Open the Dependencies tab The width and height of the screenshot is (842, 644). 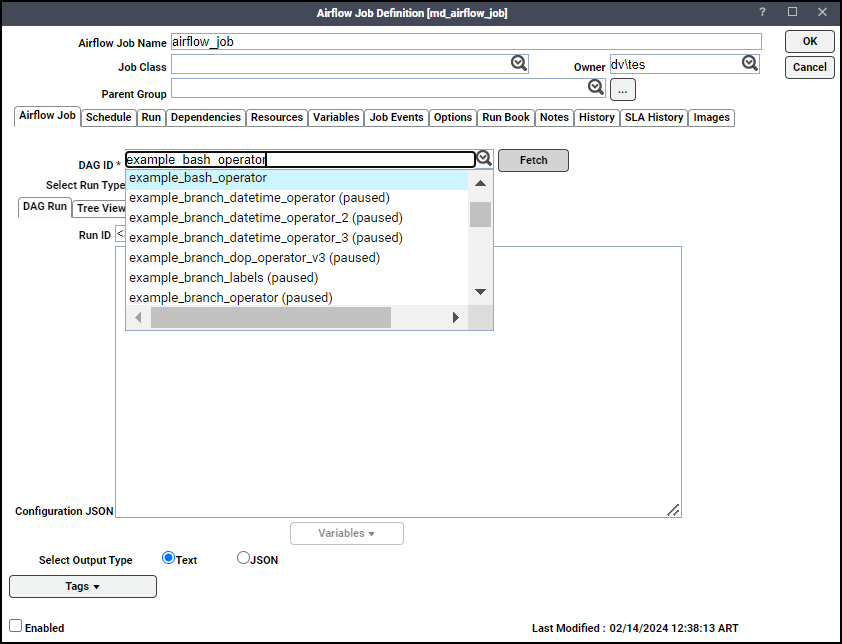206,117
